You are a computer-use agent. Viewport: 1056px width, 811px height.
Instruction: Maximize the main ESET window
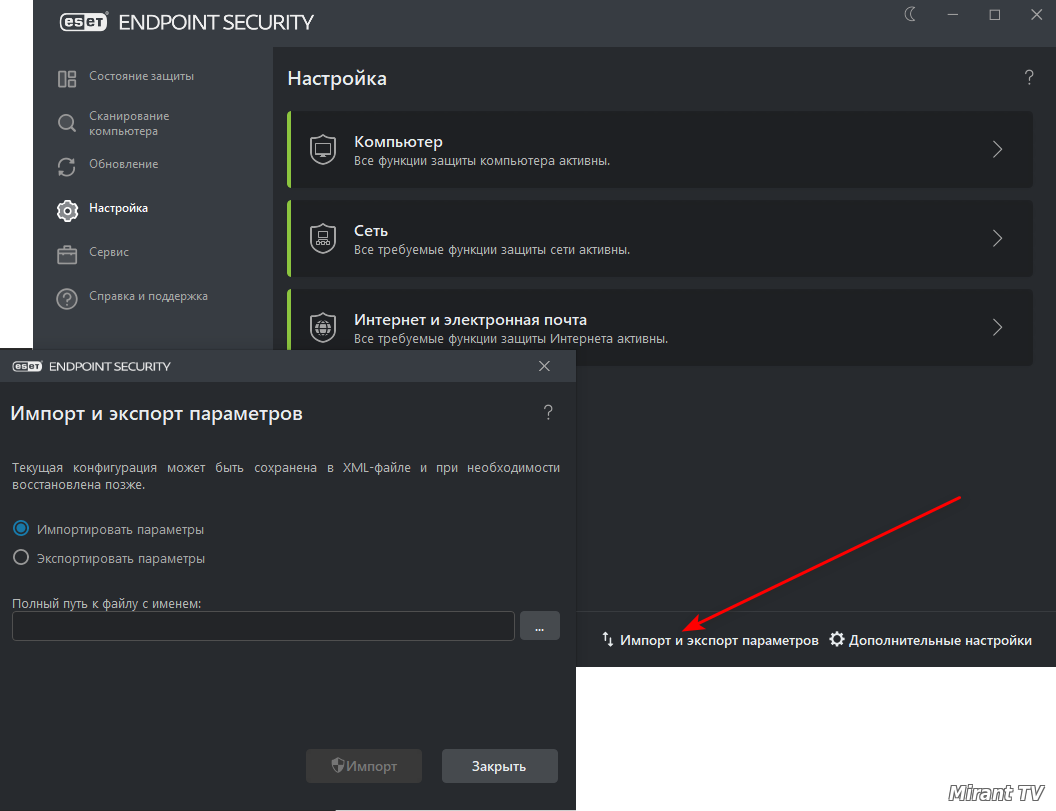point(994,14)
